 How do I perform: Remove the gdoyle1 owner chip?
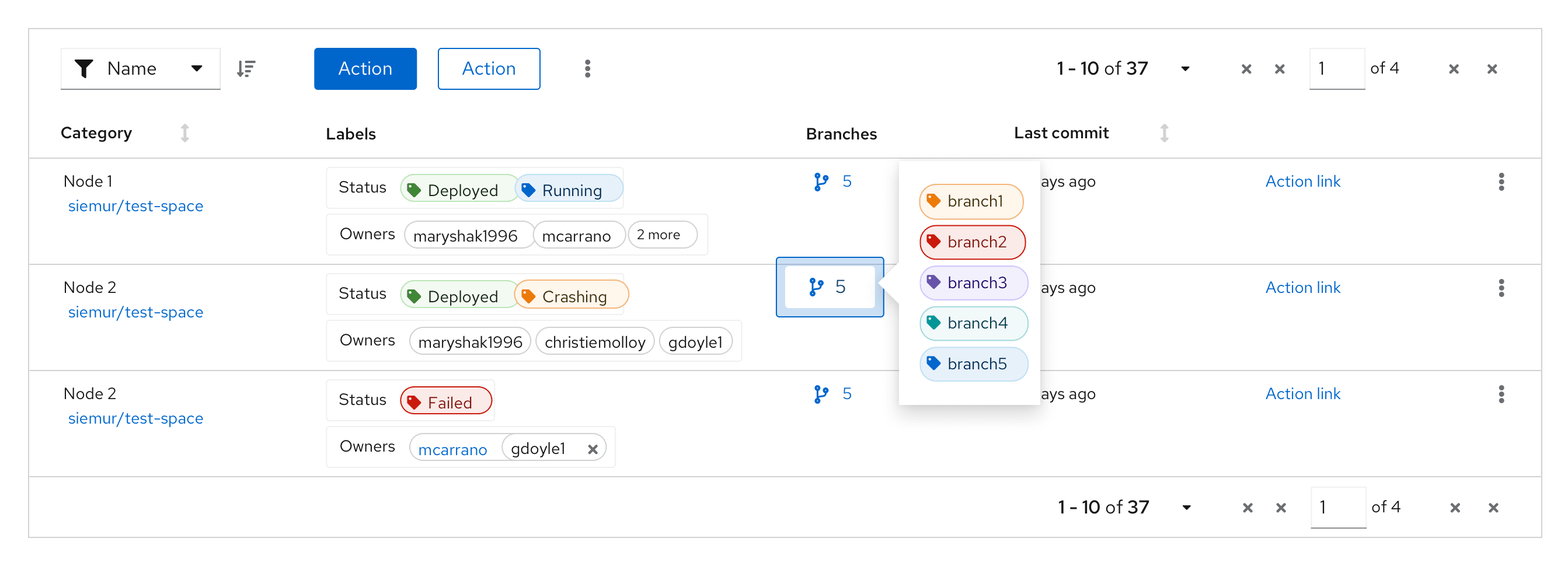pyautogui.click(x=593, y=449)
